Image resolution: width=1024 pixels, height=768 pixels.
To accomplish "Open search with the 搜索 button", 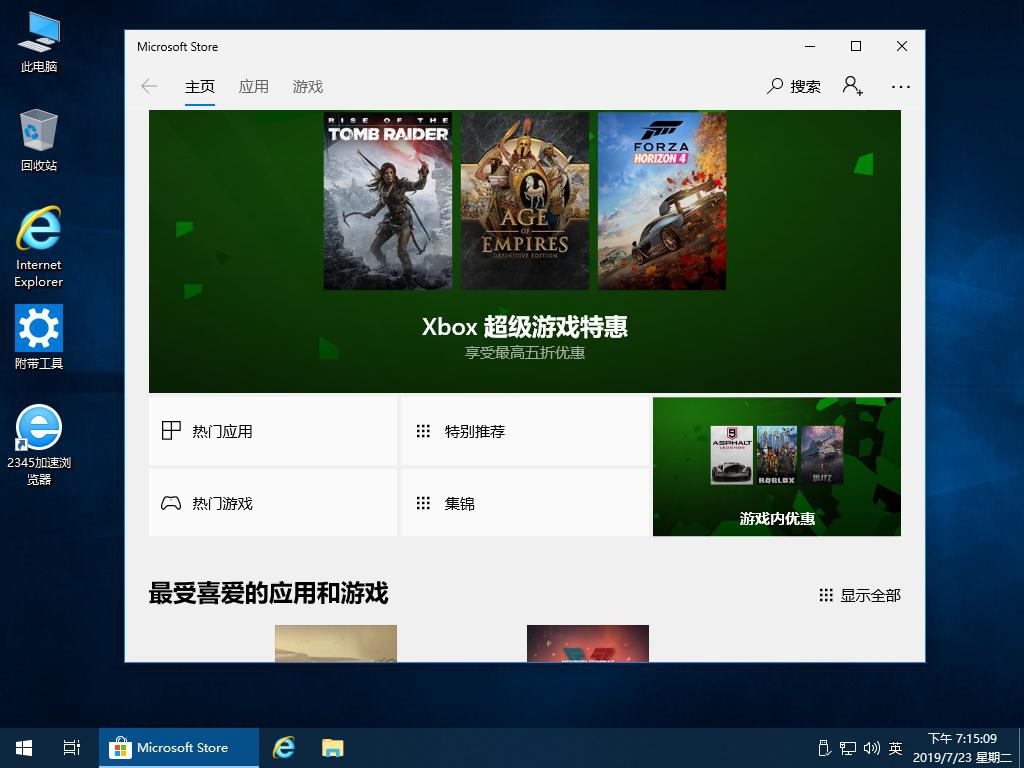I will coord(793,86).
